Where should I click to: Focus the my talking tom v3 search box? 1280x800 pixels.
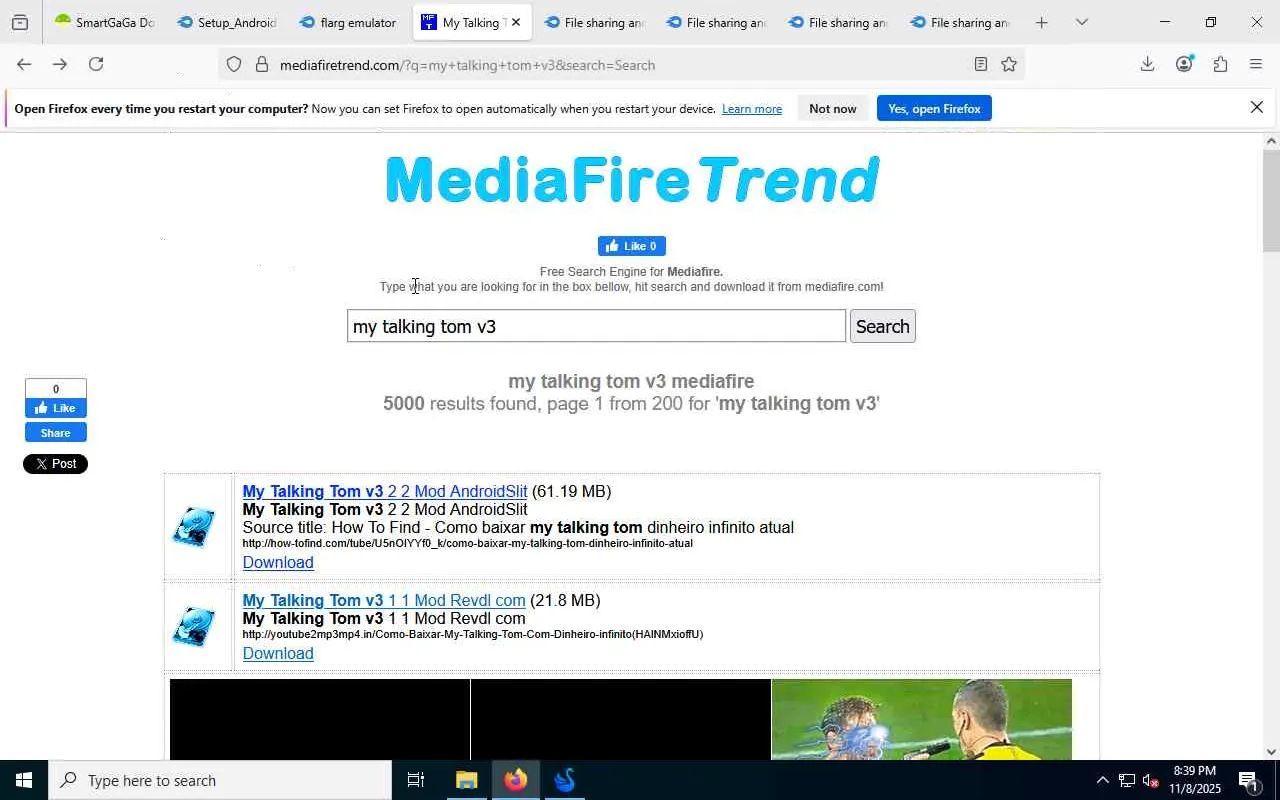coord(596,326)
